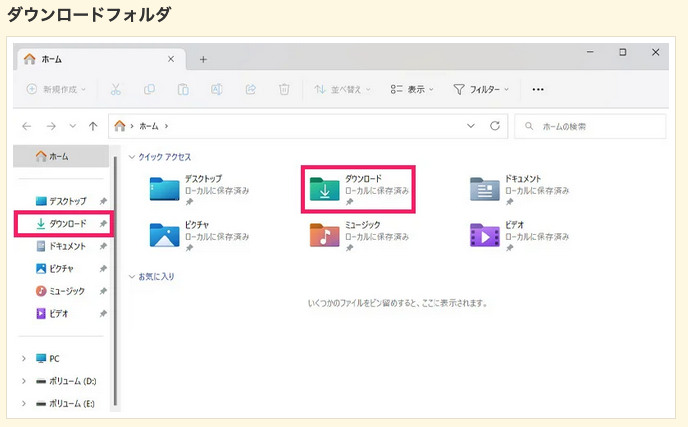
Task: Collapse the お気に入り section
Action: (132, 276)
